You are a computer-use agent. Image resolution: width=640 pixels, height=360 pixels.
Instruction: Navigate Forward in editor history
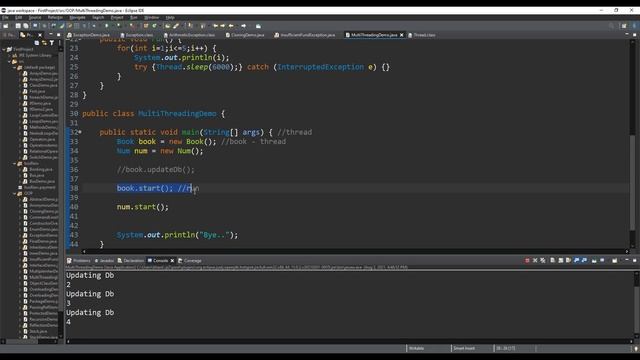click(x=244, y=26)
